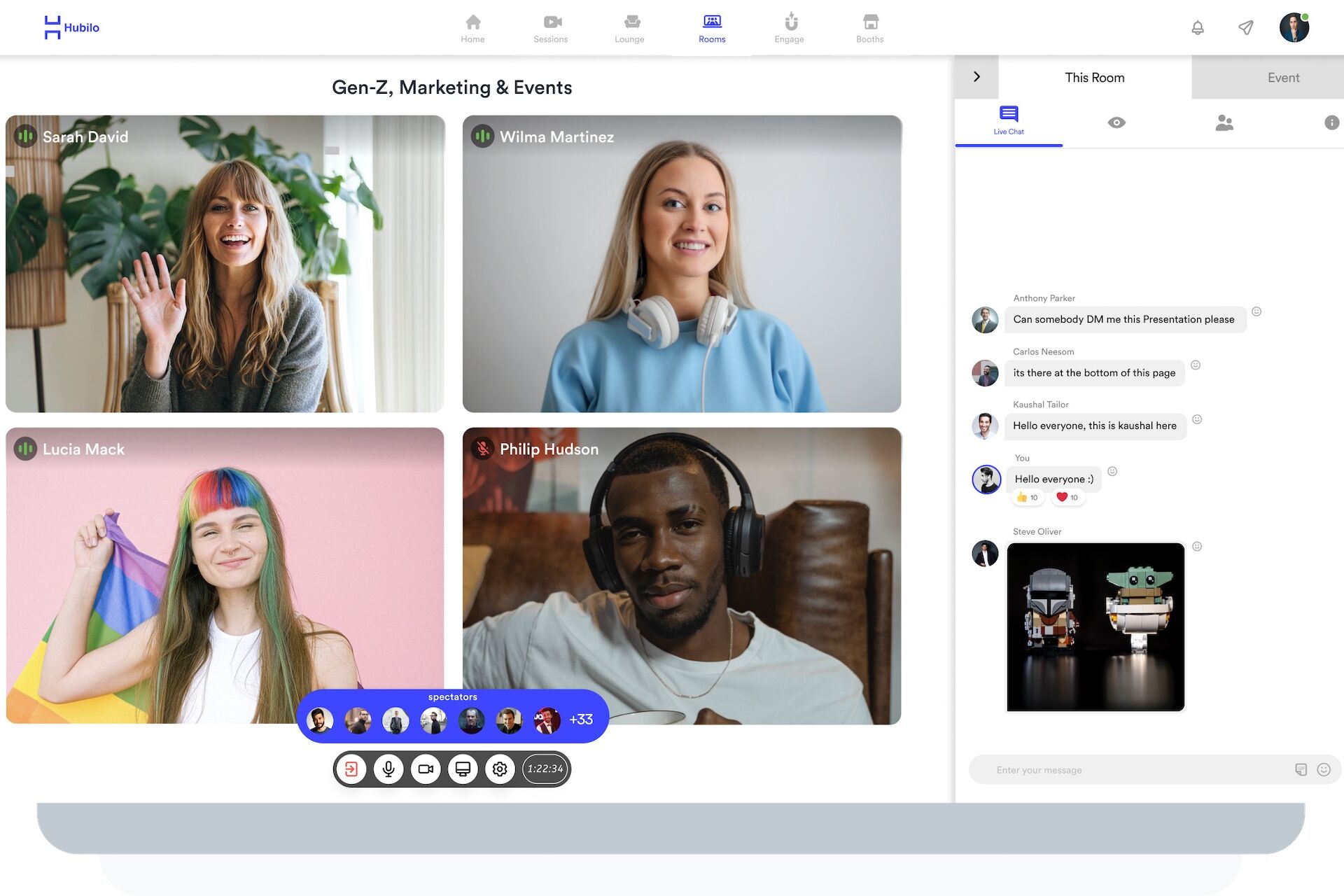
Task: Select the This Room tab
Action: click(x=1095, y=78)
